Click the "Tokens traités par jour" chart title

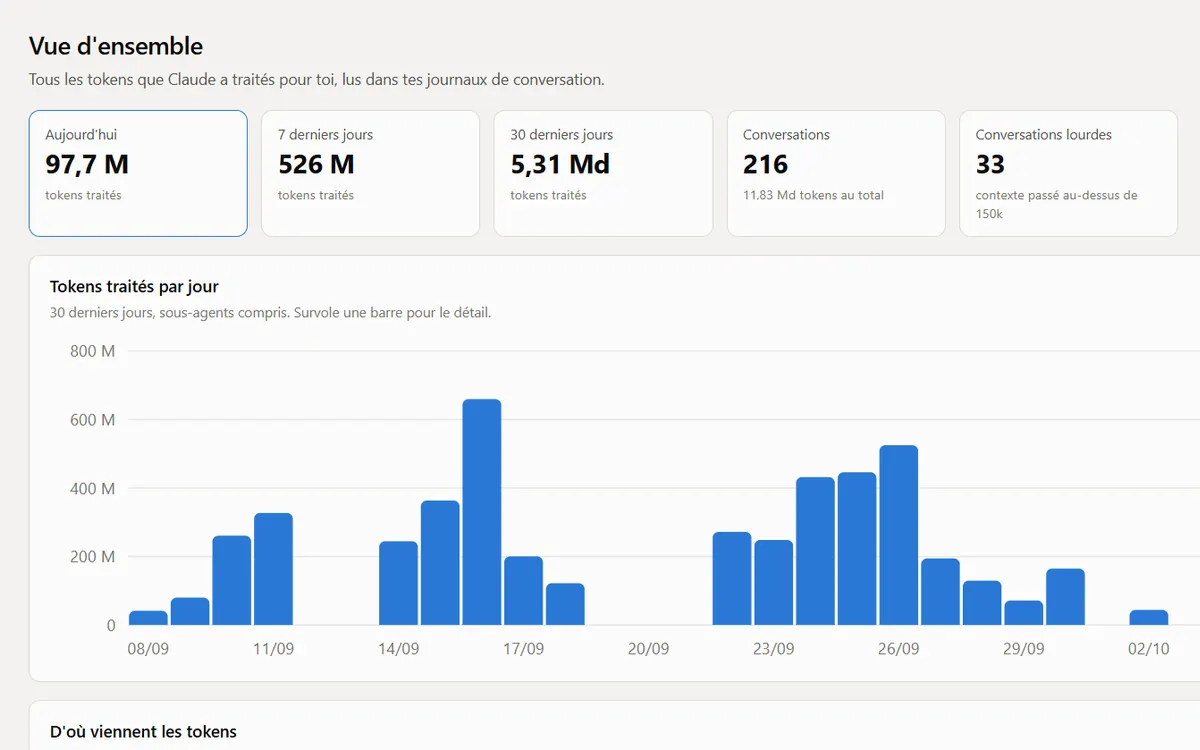click(134, 287)
